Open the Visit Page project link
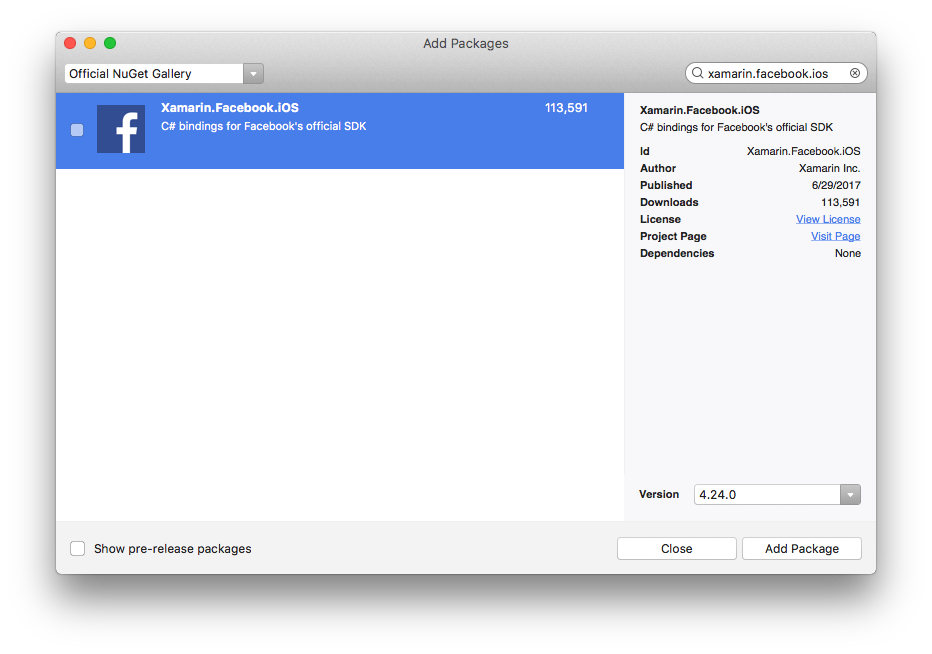The image size is (932, 654). pos(835,236)
